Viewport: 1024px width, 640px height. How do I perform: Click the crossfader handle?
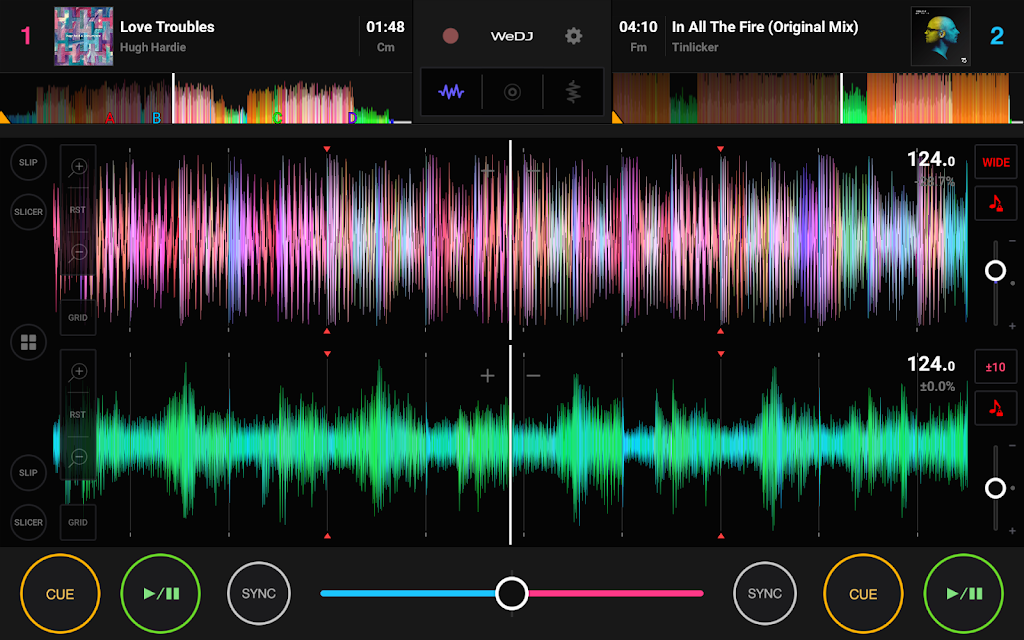[512, 593]
